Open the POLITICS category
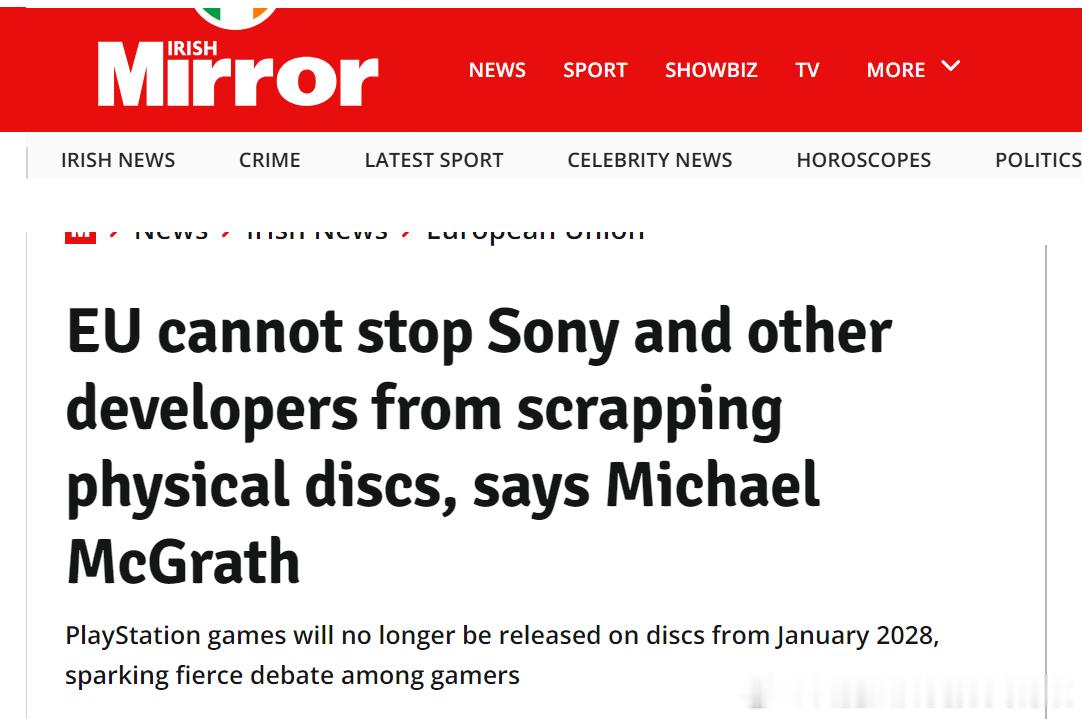Screen dimensions: 1082x719 tap(1038, 160)
